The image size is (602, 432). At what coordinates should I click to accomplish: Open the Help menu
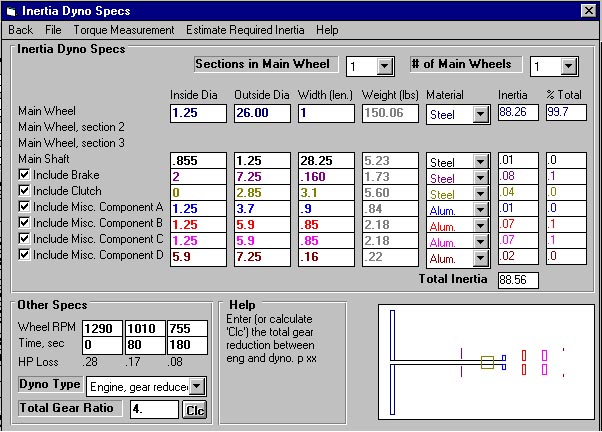pos(327,30)
